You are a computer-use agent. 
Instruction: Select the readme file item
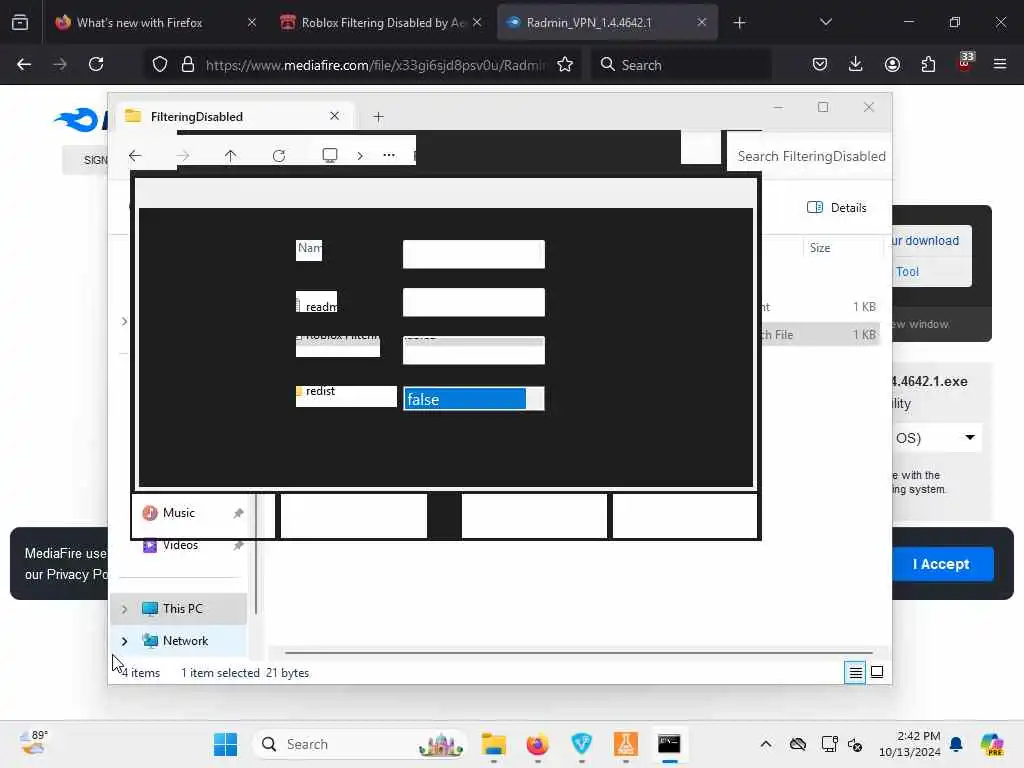pos(317,306)
